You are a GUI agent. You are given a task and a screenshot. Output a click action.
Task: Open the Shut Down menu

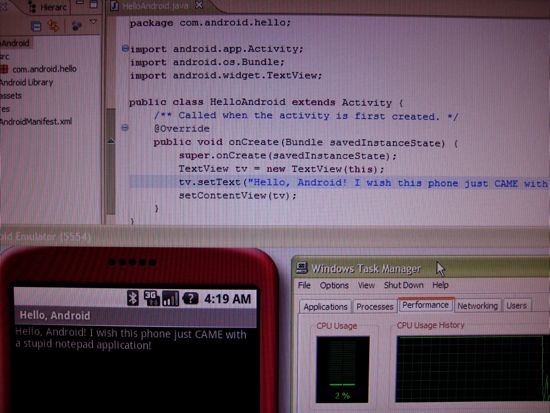click(x=404, y=285)
